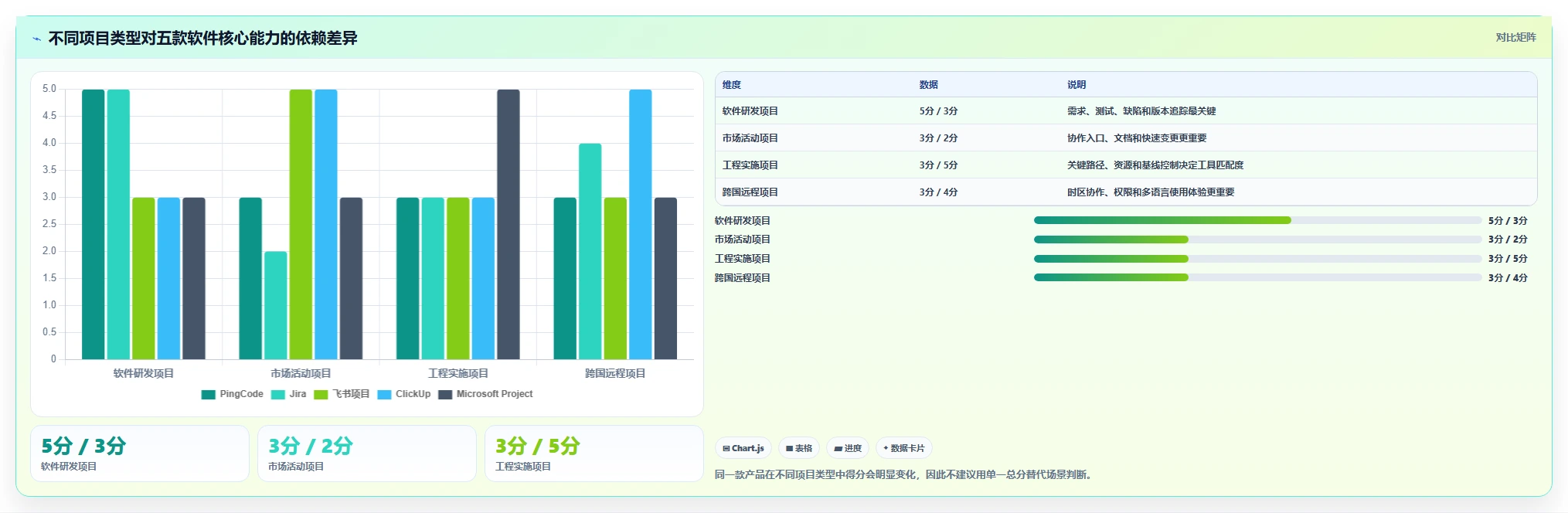Image resolution: width=1568 pixels, height=513 pixels.
Task: Click the 工程实施项目 progress bar
Action: pyautogui.click(x=1257, y=259)
